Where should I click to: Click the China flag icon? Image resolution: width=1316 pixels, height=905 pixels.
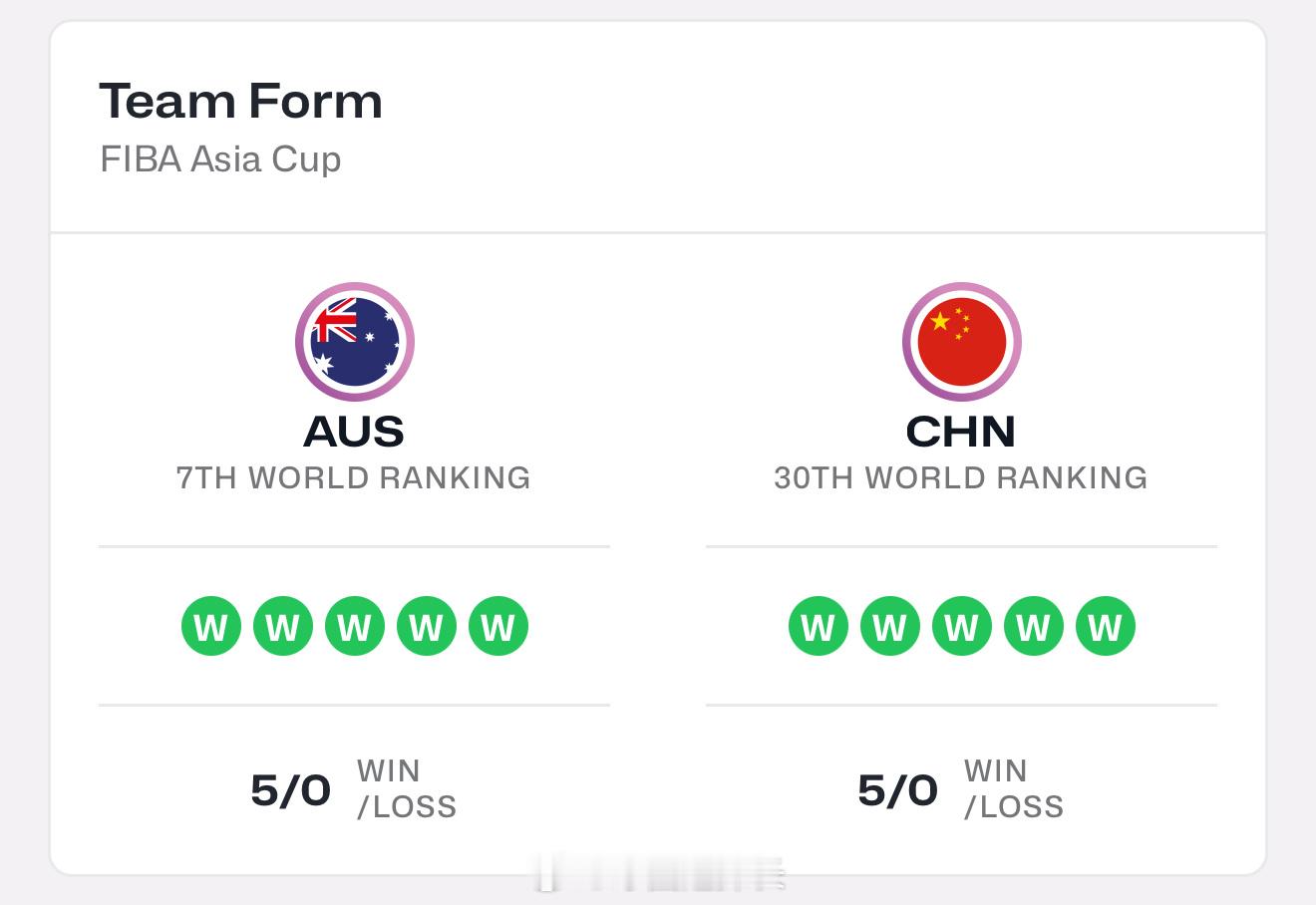[x=961, y=342]
